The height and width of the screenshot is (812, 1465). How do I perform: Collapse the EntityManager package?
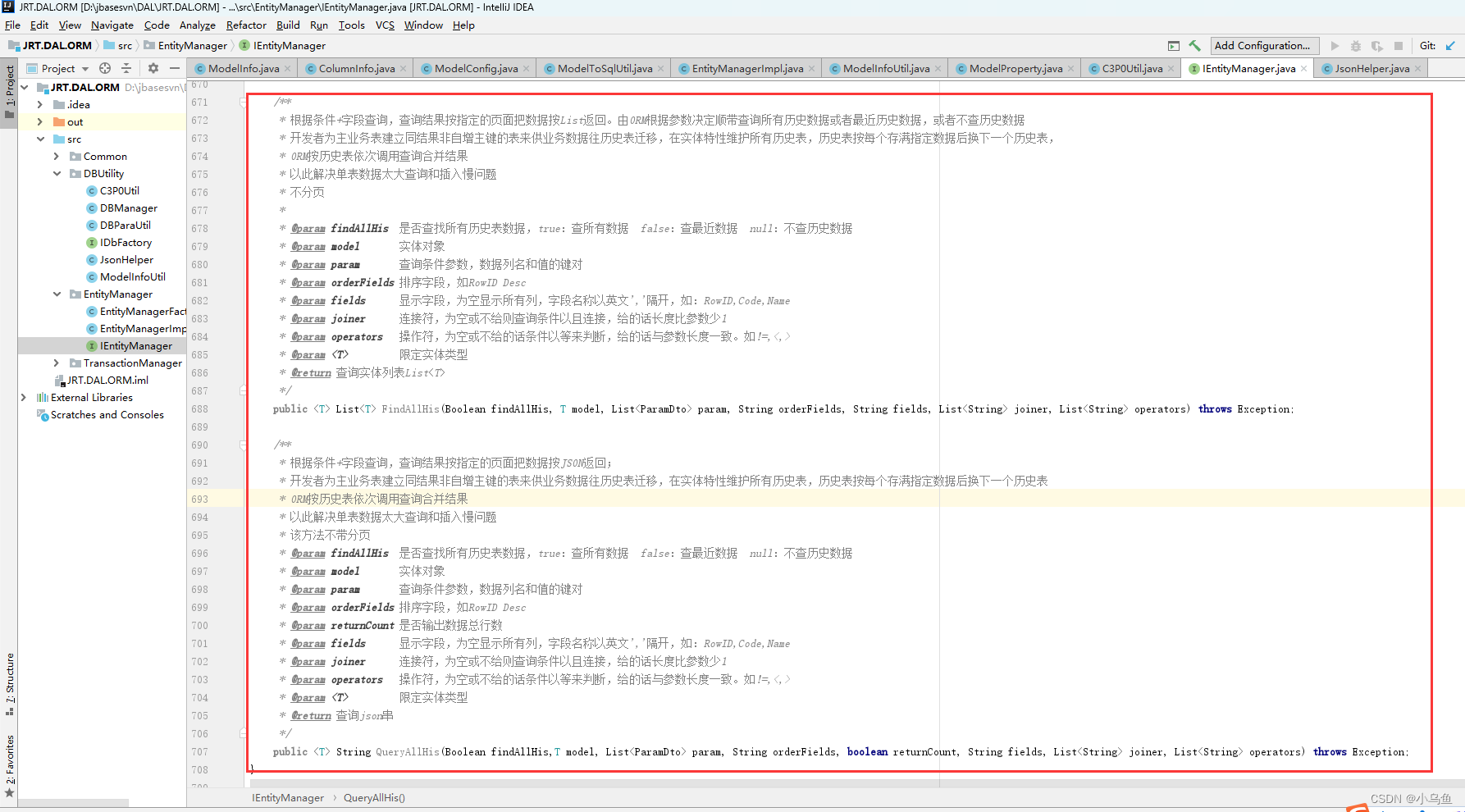pos(57,294)
